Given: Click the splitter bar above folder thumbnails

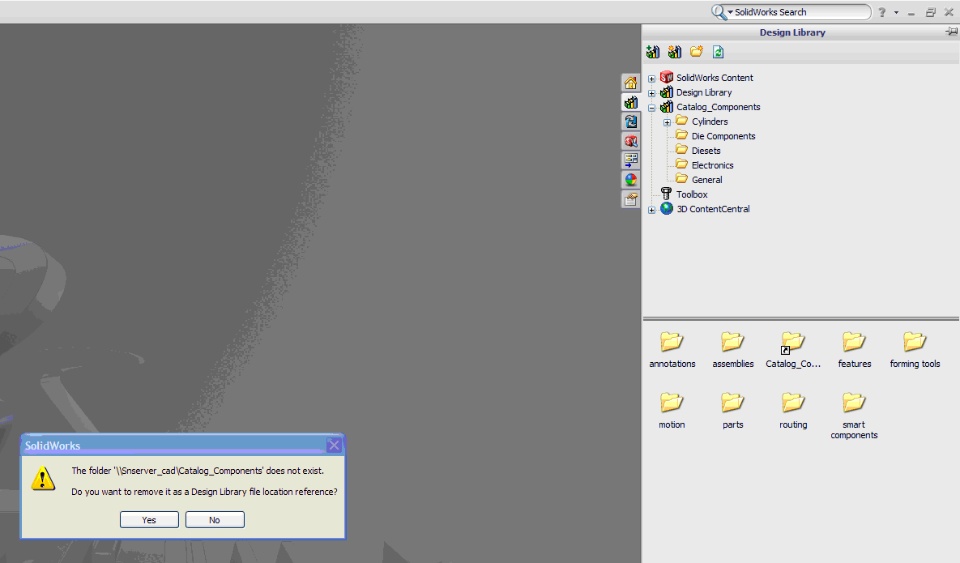Looking at the screenshot, I should tap(801, 319).
